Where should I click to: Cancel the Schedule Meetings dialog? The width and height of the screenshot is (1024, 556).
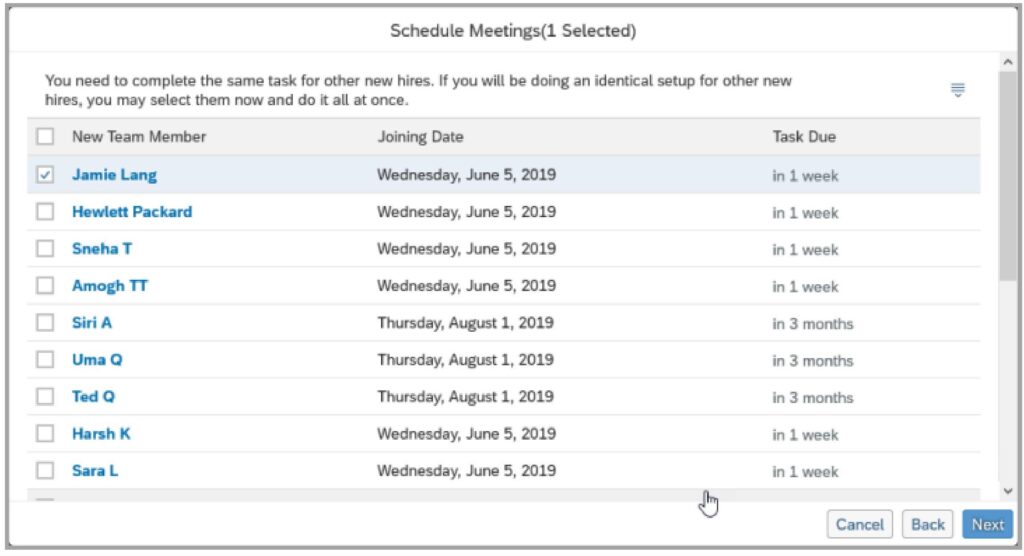click(x=859, y=524)
